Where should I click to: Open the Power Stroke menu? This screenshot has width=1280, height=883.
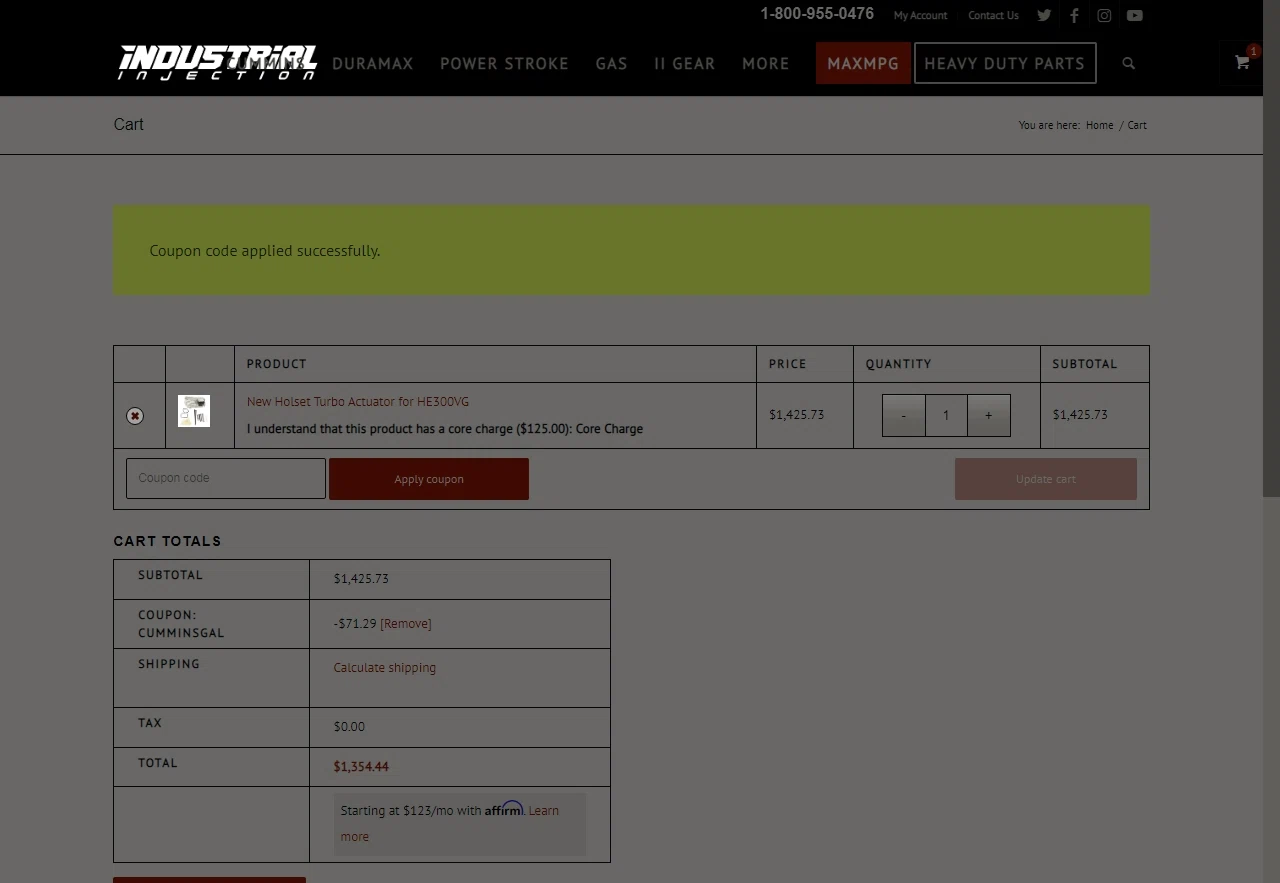tap(504, 63)
